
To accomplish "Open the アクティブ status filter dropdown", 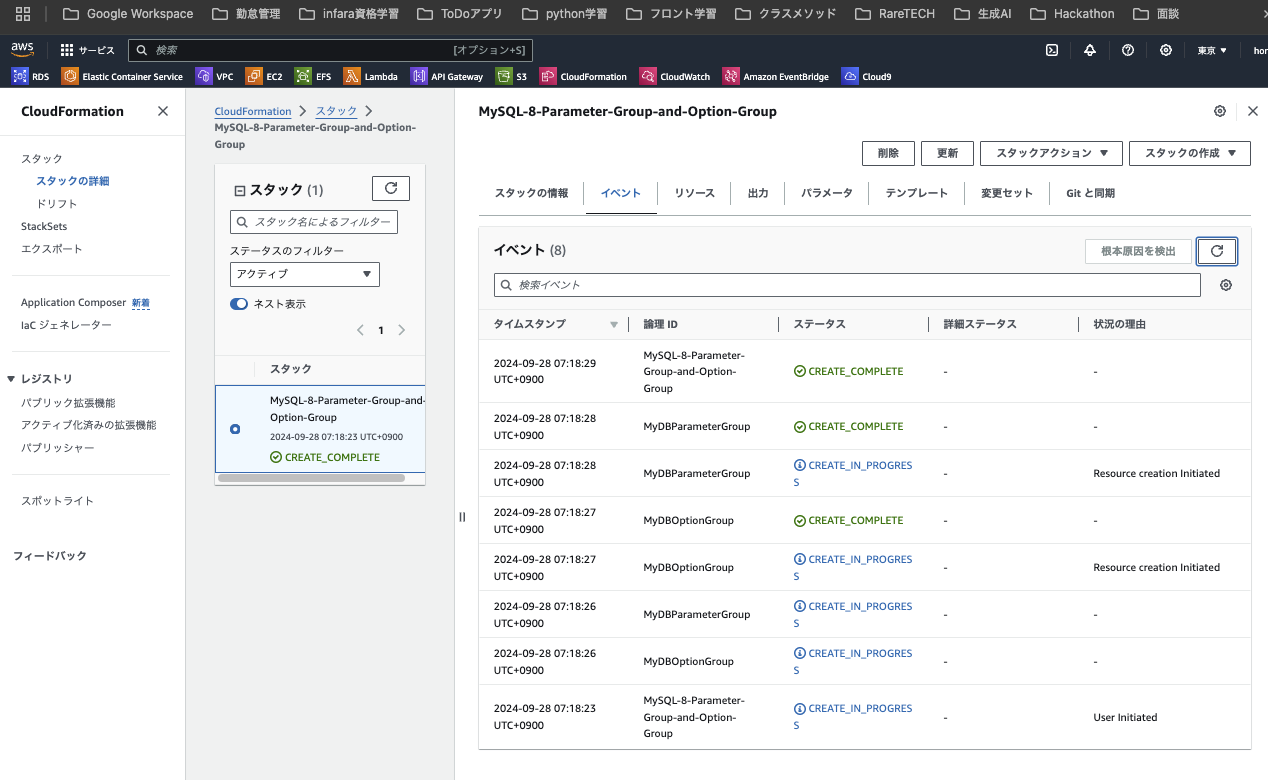I will [x=304, y=274].
